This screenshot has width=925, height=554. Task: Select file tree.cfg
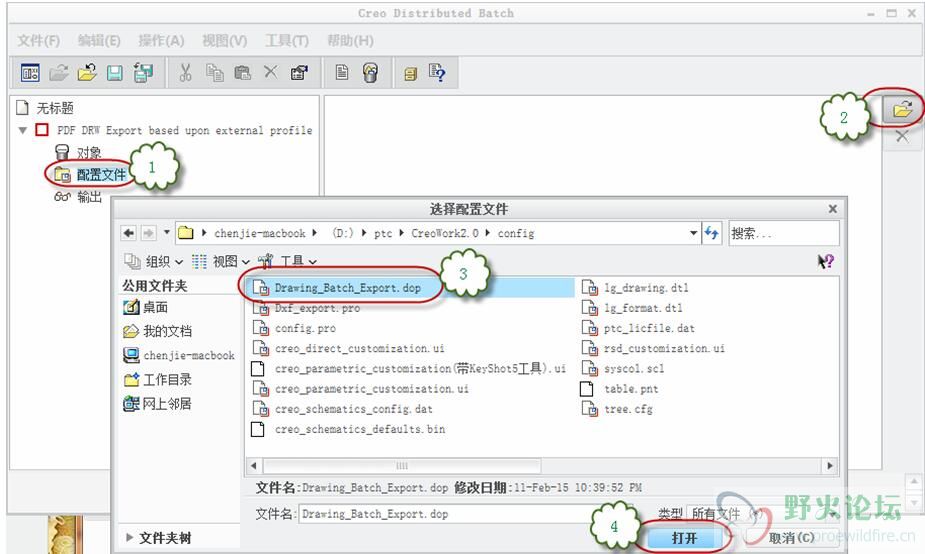pos(628,409)
